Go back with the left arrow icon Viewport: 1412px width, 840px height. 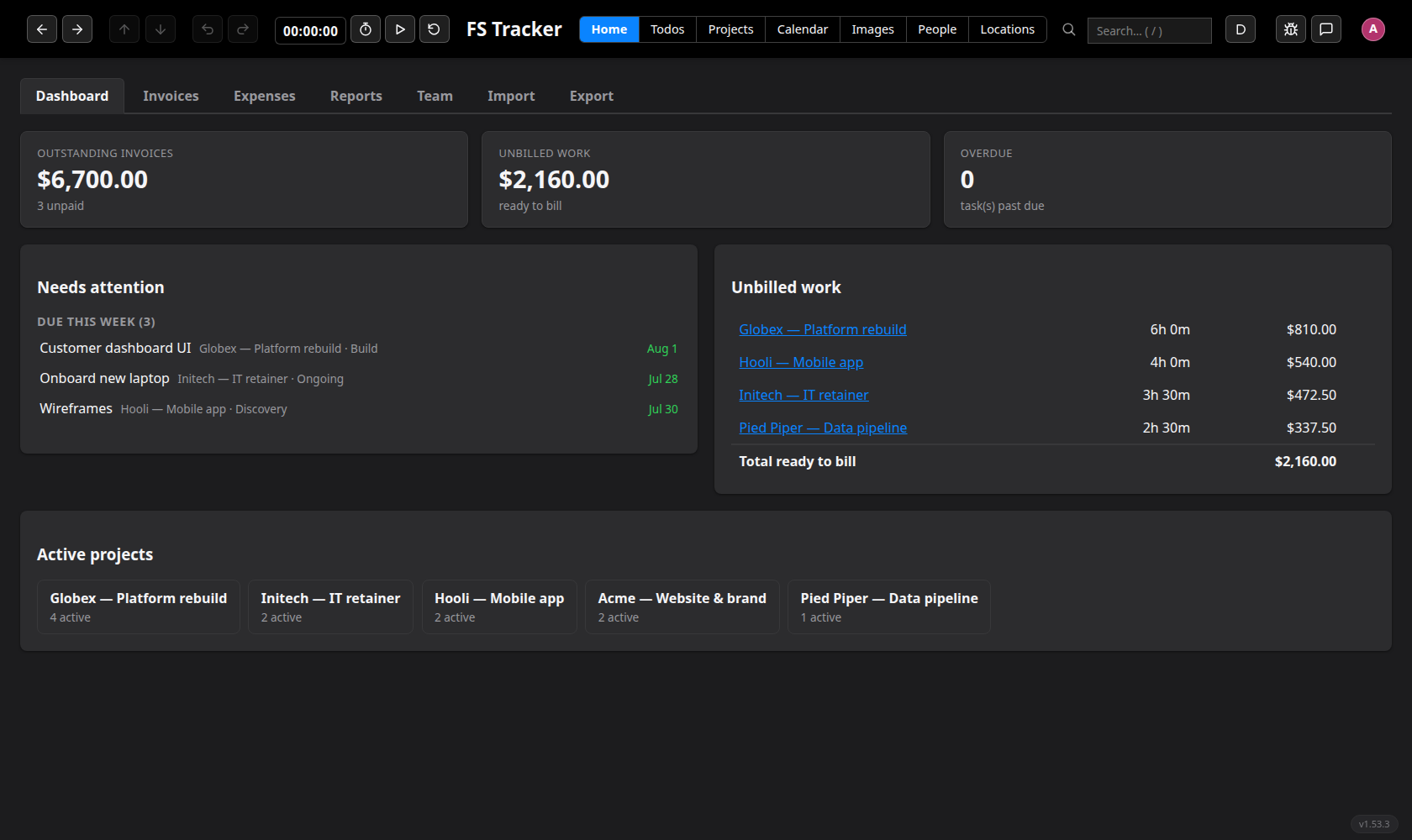click(42, 29)
